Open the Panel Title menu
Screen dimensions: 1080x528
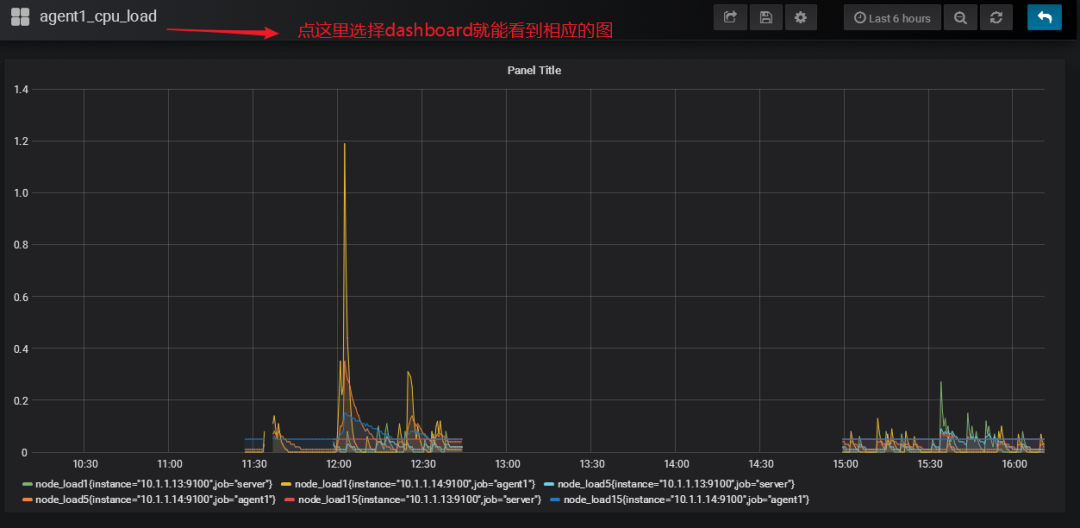click(x=534, y=70)
